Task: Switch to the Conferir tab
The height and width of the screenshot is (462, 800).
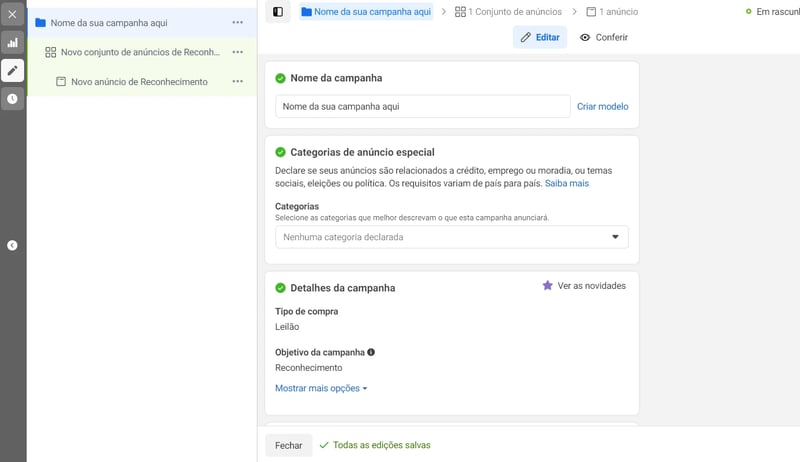Action: click(x=604, y=38)
